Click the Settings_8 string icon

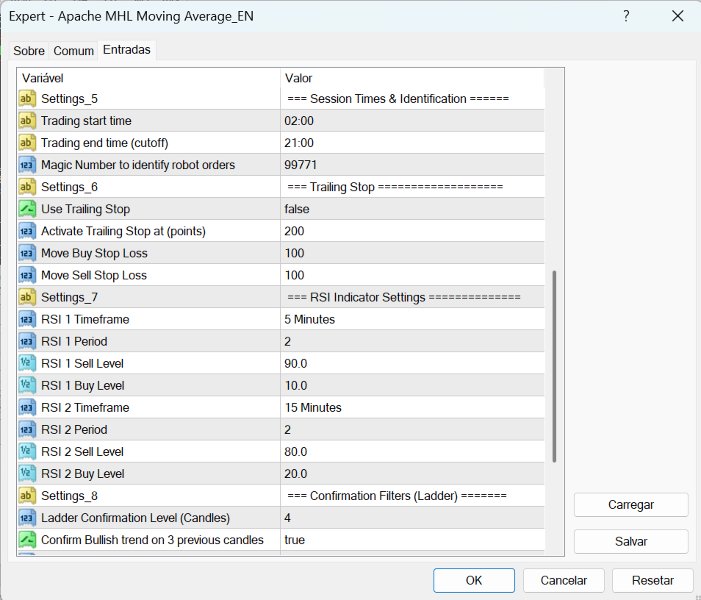[x=27, y=496]
